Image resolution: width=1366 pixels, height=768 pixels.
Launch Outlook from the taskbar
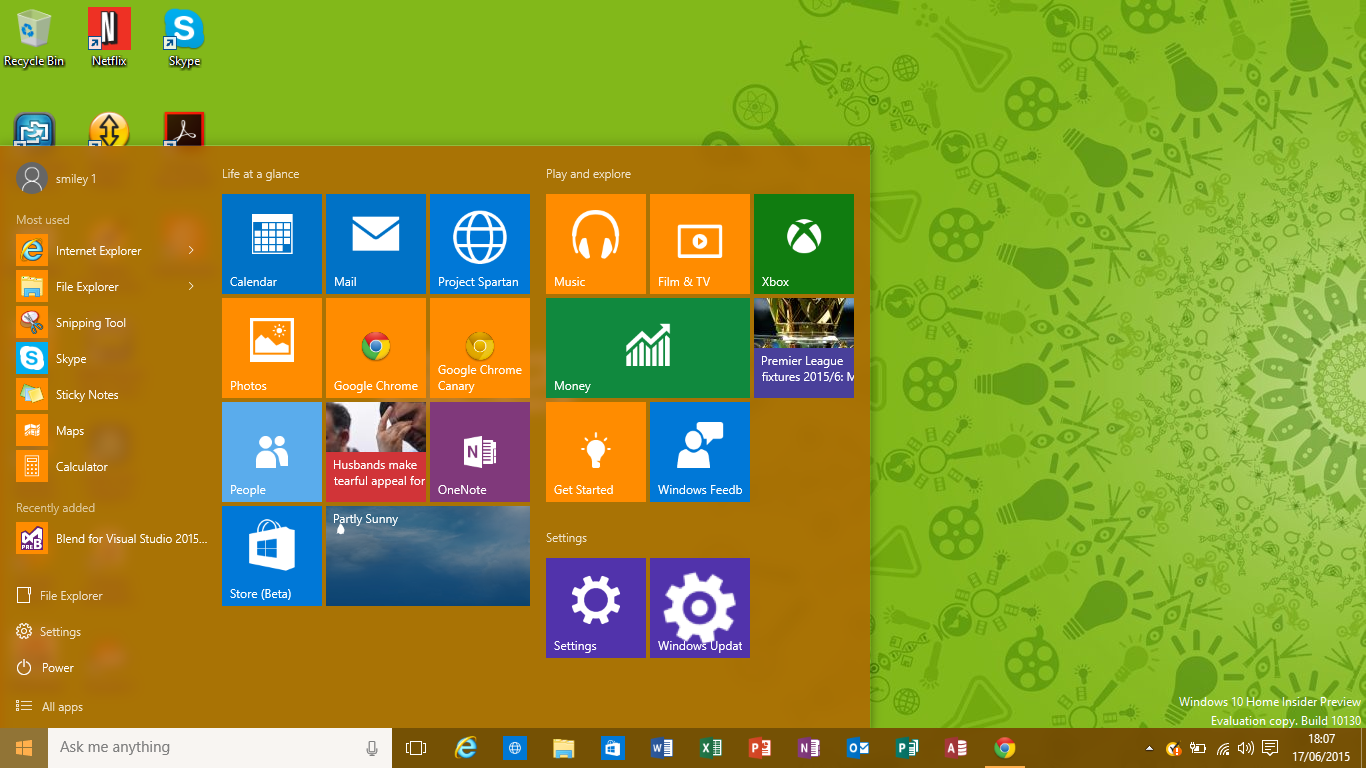pyautogui.click(x=858, y=748)
